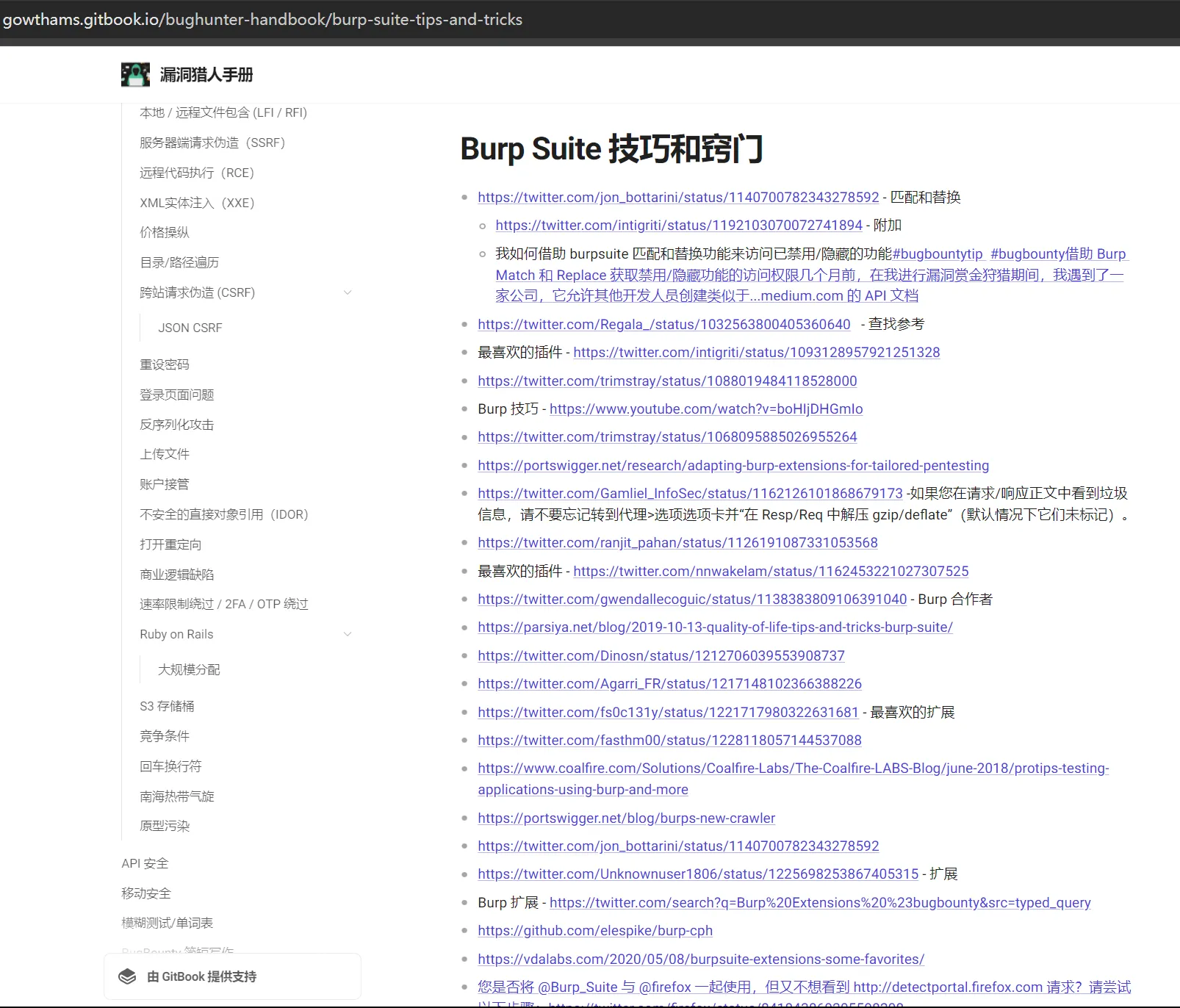
Task: Open Twitter search Burp Extensions link
Action: (820, 902)
